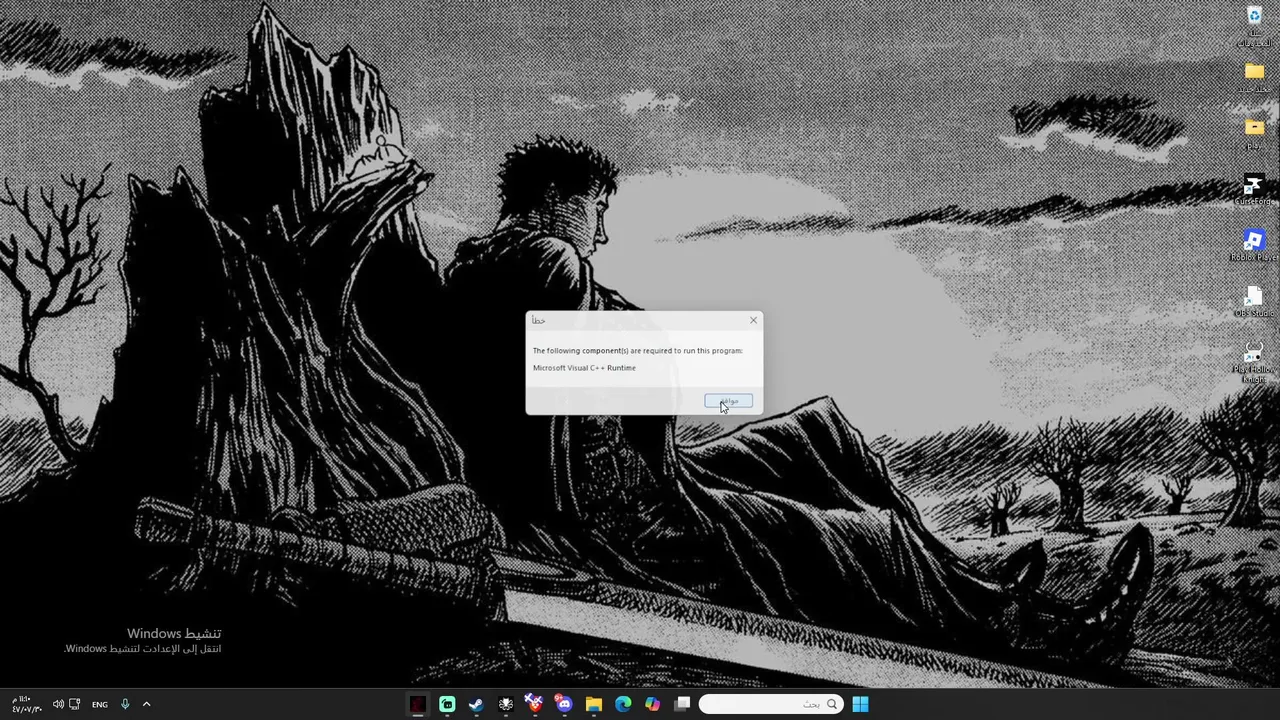Select the Roblox Player desktop shortcut
Image resolution: width=1280 pixels, height=720 pixels.
(x=1254, y=246)
